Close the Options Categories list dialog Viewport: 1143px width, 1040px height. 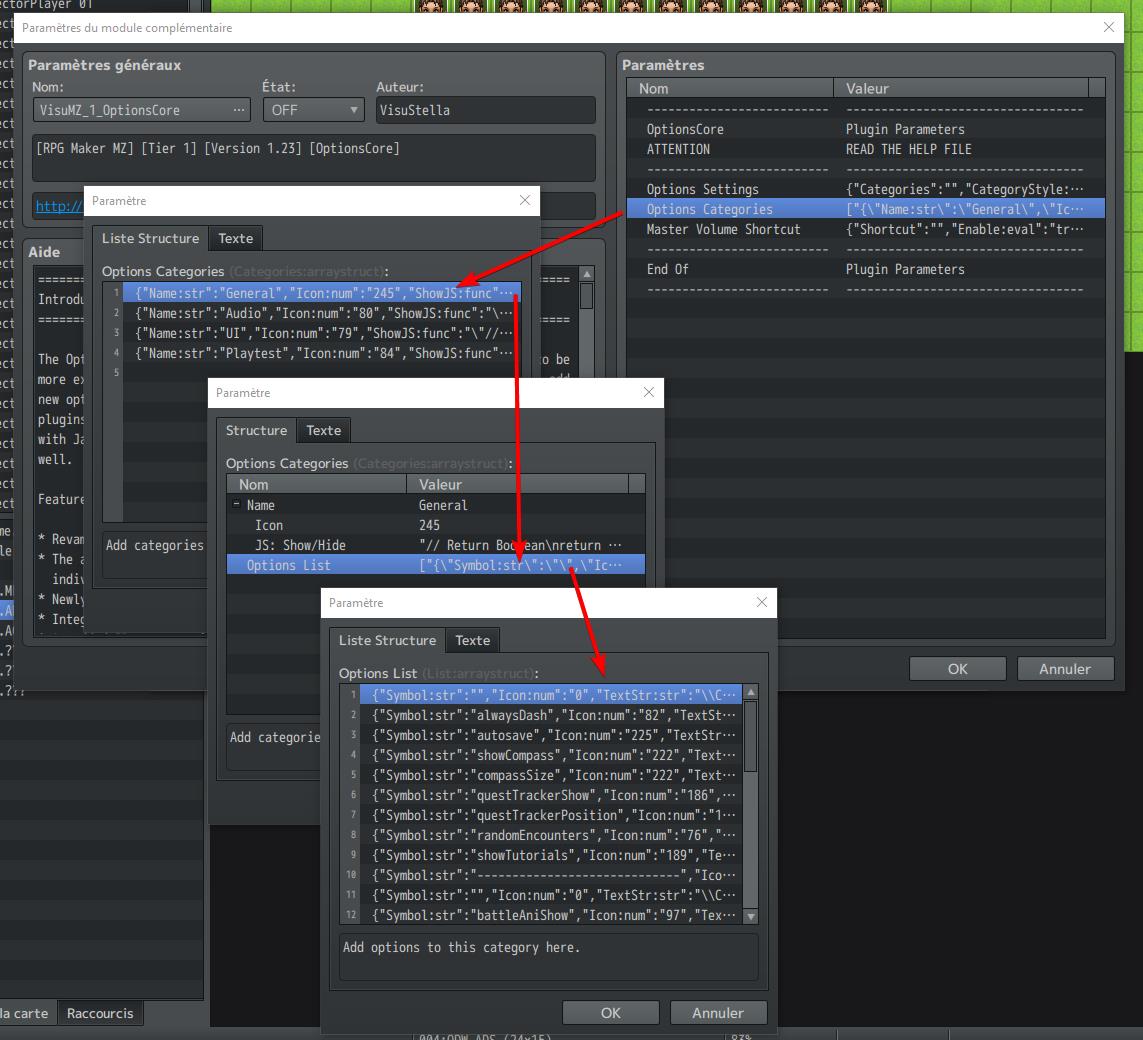coord(525,200)
